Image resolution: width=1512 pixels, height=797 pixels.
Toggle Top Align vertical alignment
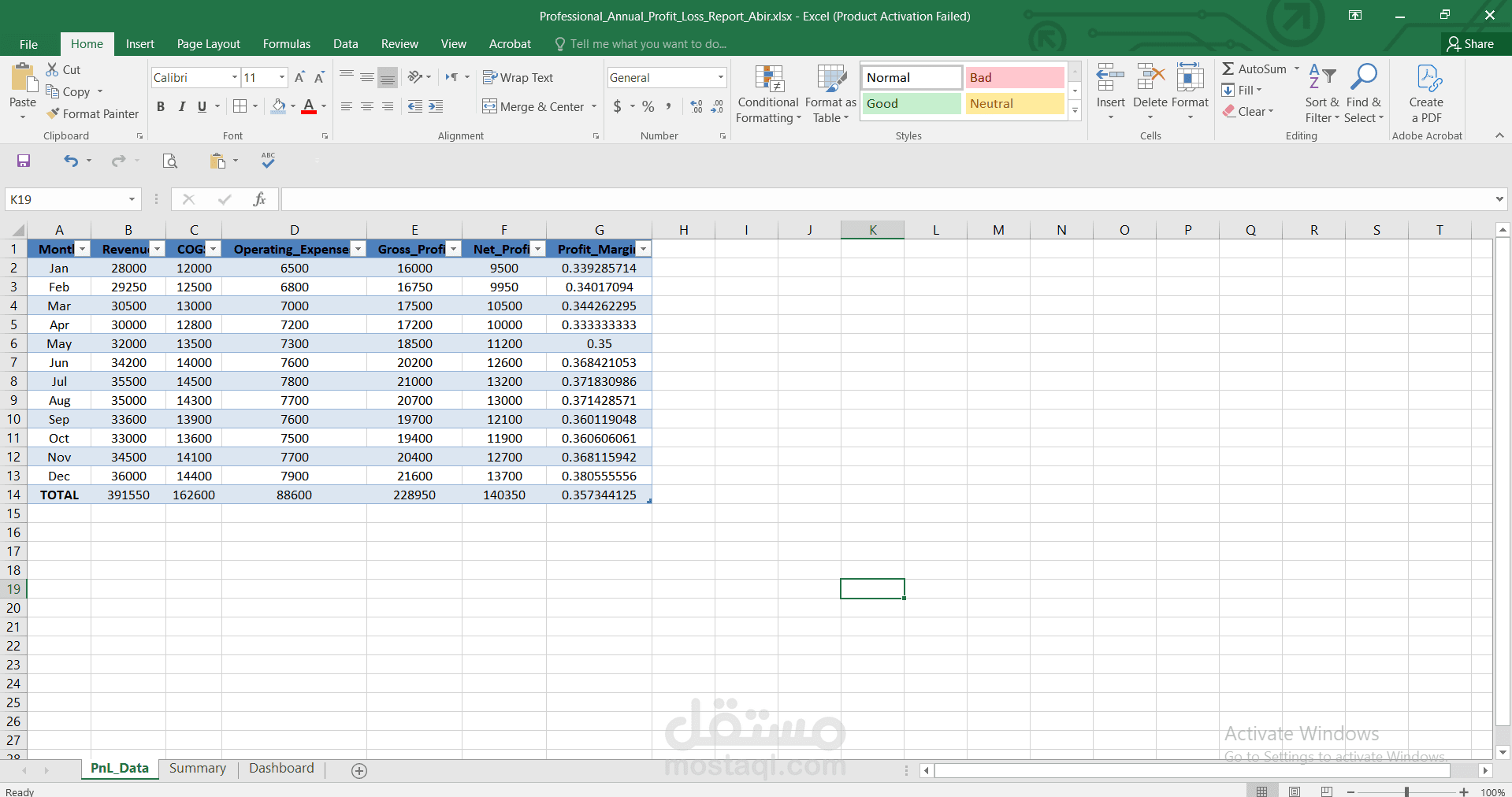(x=347, y=77)
